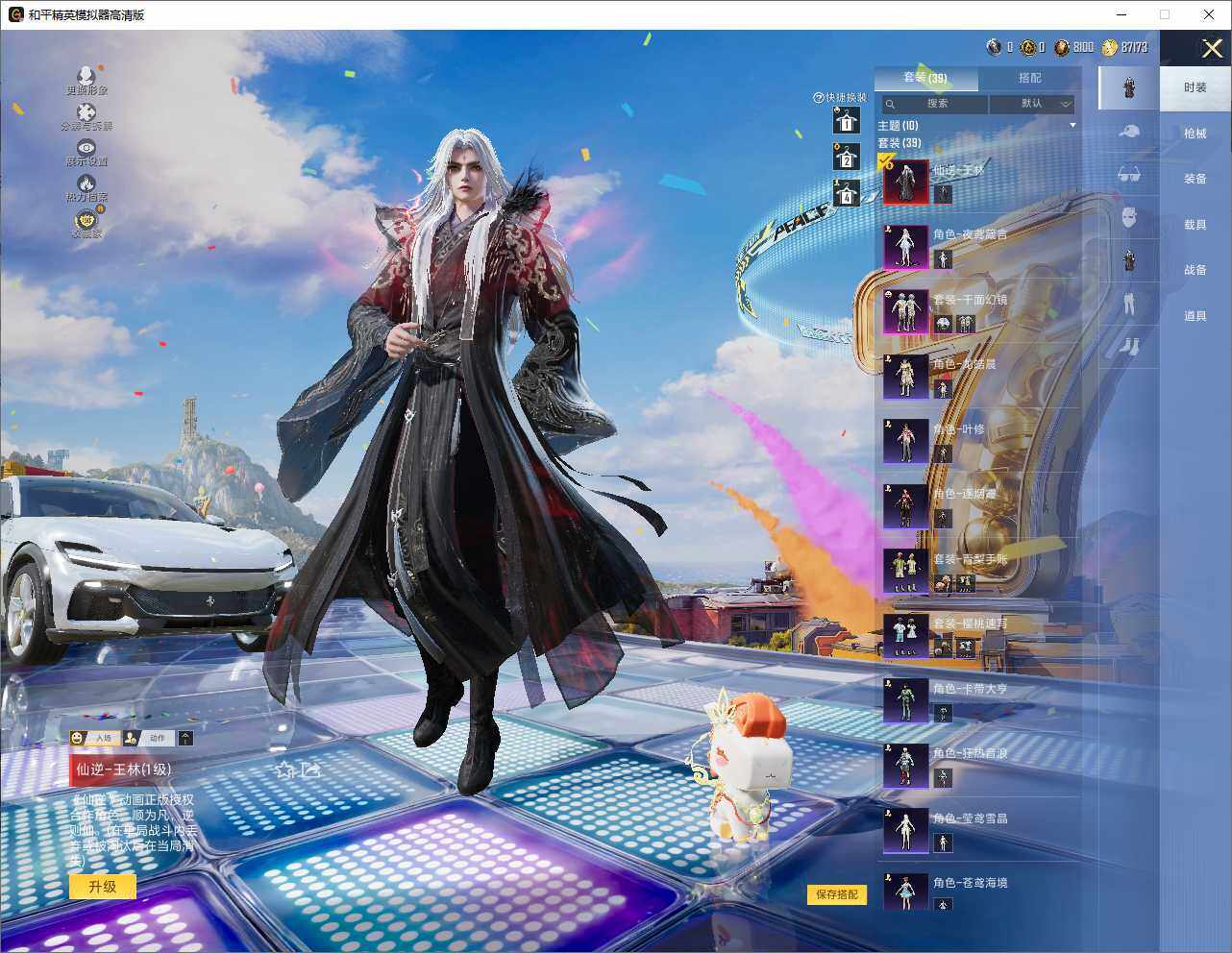Select the pants category icon

tap(1129, 304)
